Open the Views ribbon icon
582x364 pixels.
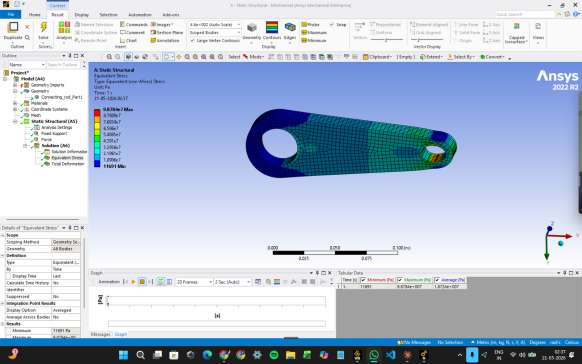click(x=538, y=32)
